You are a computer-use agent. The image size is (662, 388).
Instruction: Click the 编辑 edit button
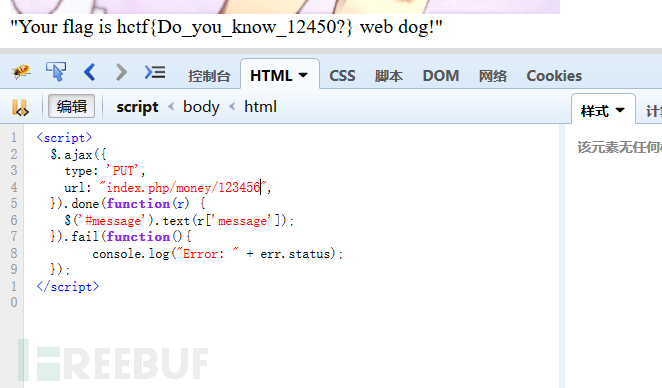pos(71,106)
